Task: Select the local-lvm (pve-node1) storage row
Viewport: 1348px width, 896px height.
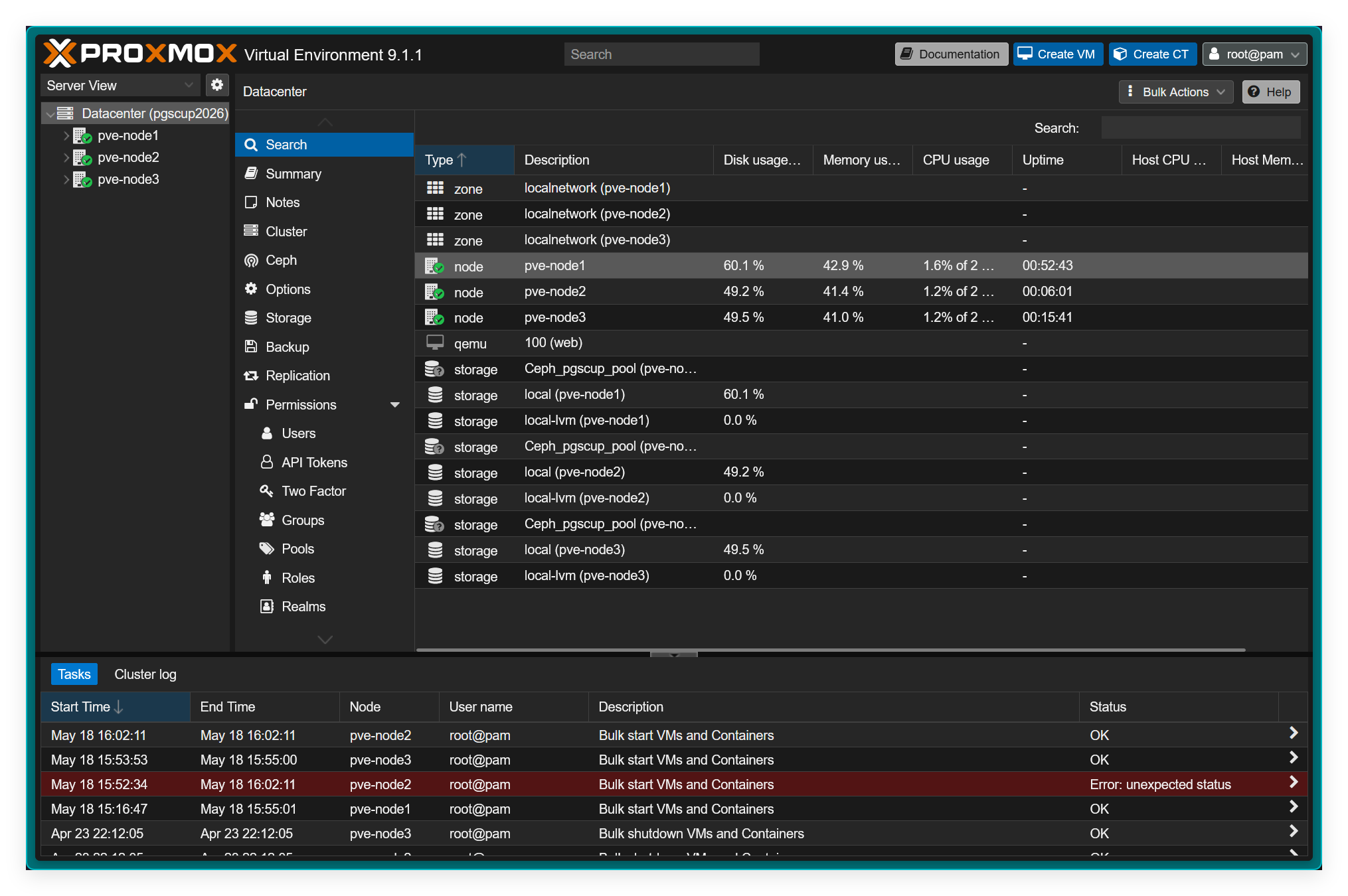Action: coord(861,421)
